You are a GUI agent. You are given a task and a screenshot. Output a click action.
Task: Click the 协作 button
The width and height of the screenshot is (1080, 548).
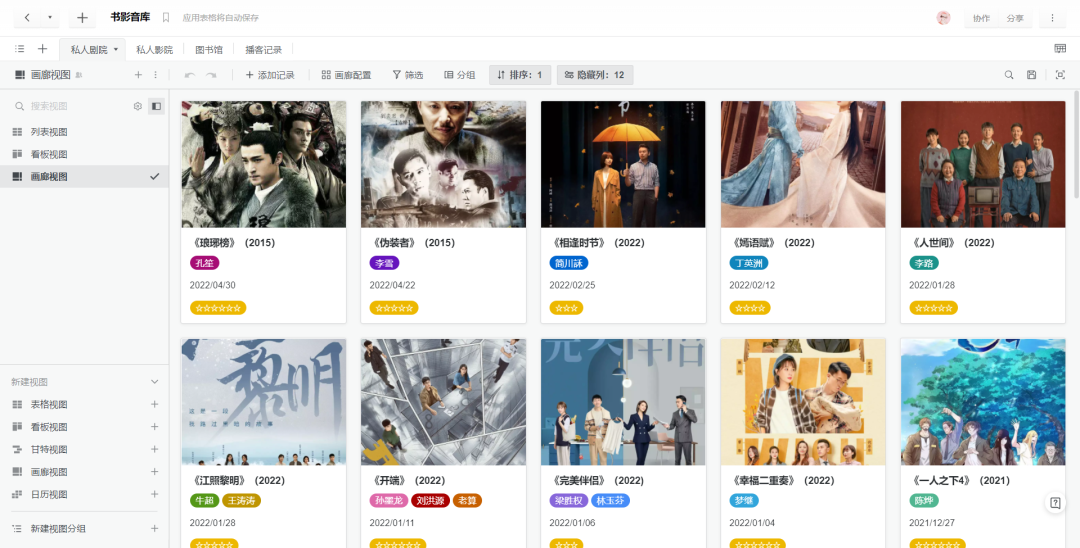pos(982,19)
